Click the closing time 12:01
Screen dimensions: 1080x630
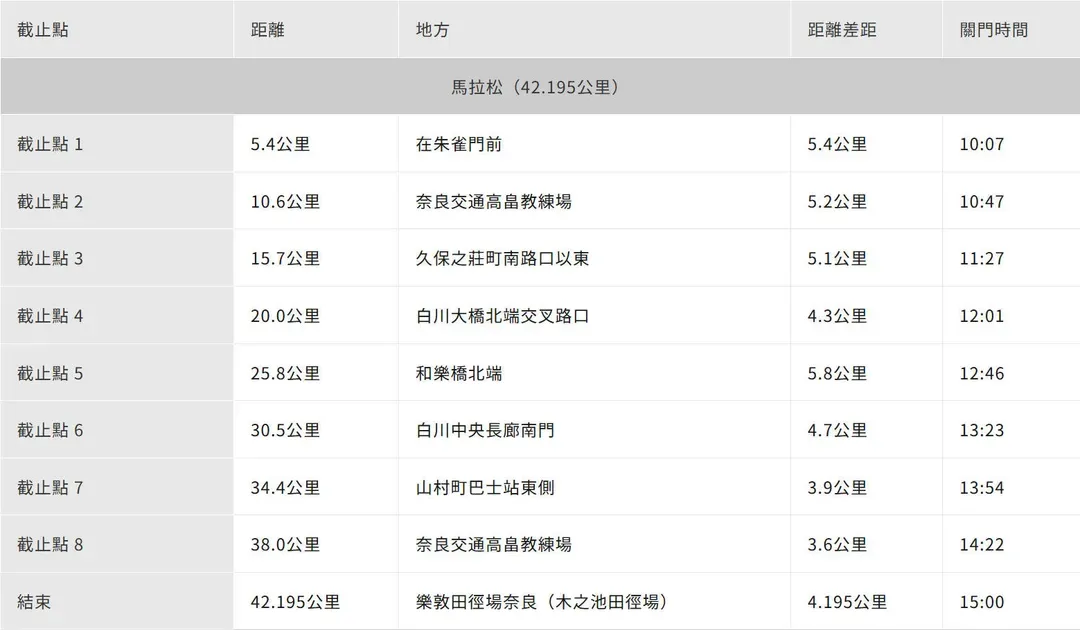coord(982,315)
